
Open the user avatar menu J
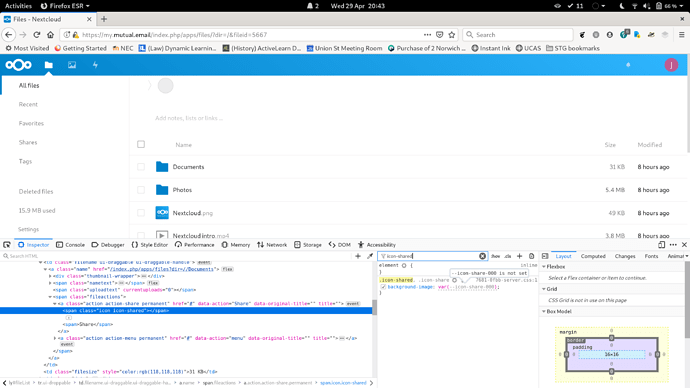point(671,65)
